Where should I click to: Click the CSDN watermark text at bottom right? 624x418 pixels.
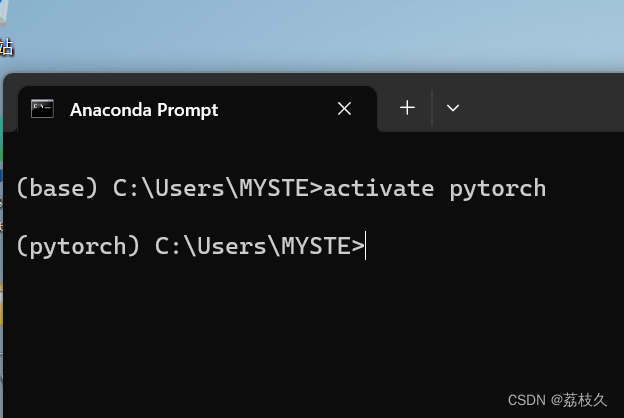(x=557, y=400)
